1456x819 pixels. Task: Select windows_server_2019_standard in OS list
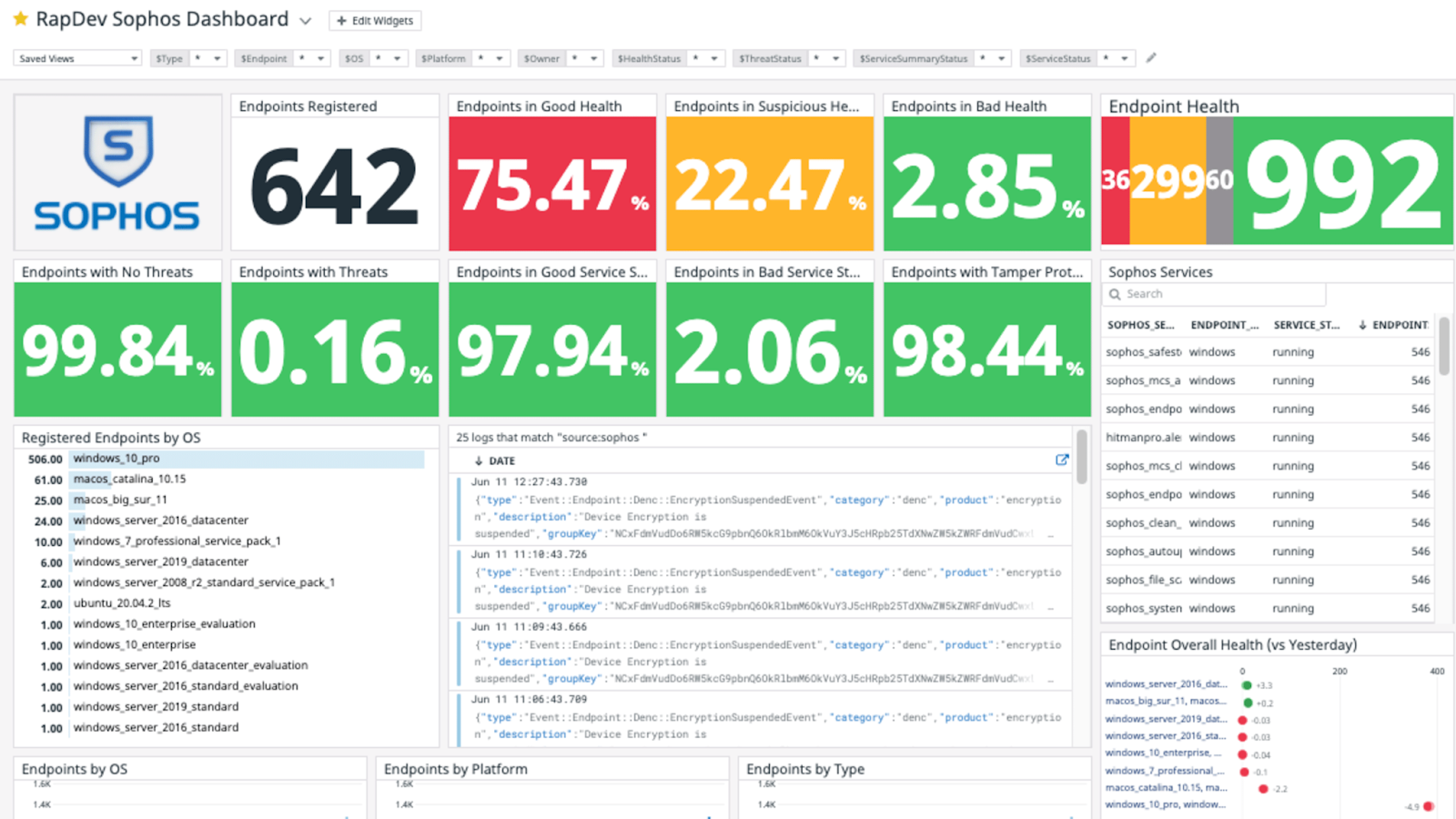(157, 707)
